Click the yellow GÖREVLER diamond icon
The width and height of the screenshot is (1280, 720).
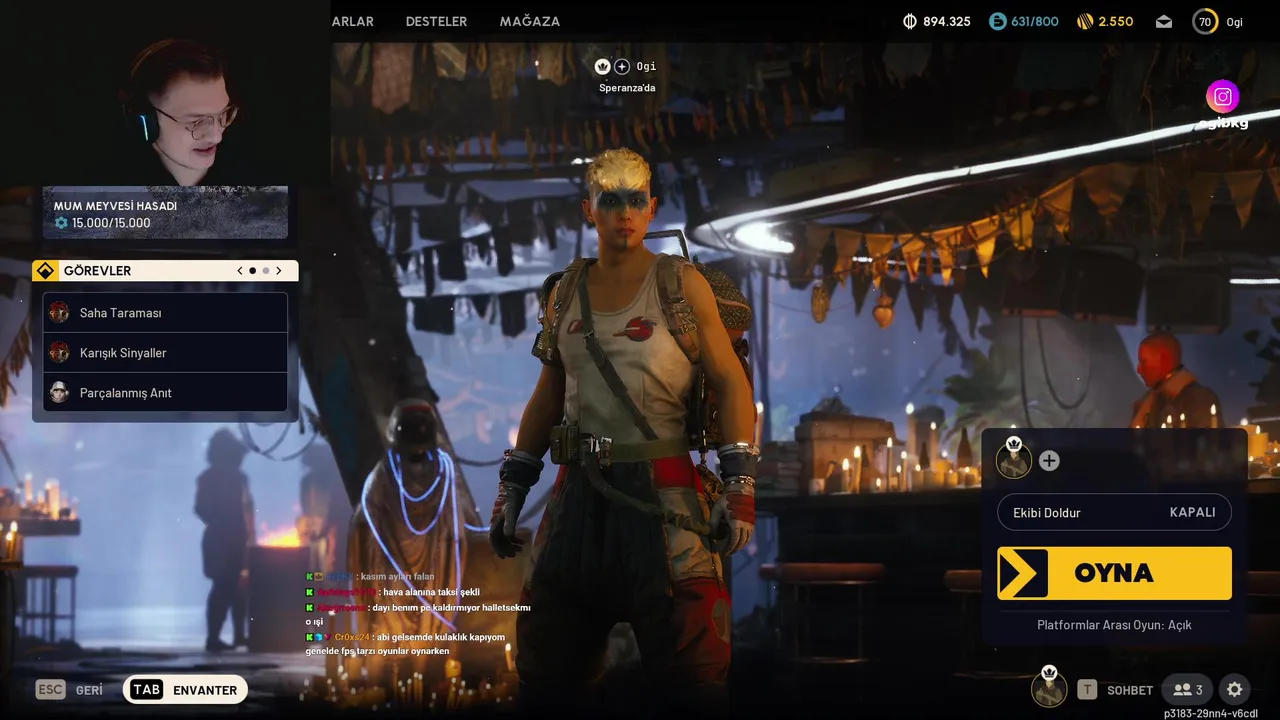tap(46, 271)
